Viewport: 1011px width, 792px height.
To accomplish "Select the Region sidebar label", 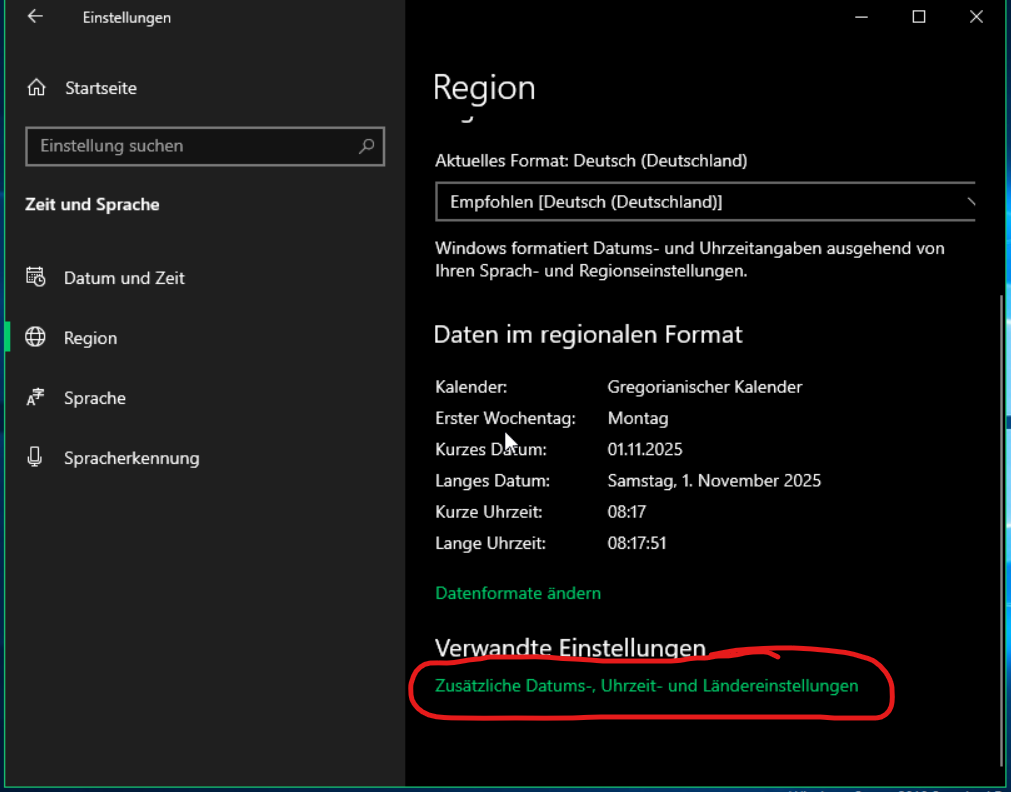I will 90,338.
